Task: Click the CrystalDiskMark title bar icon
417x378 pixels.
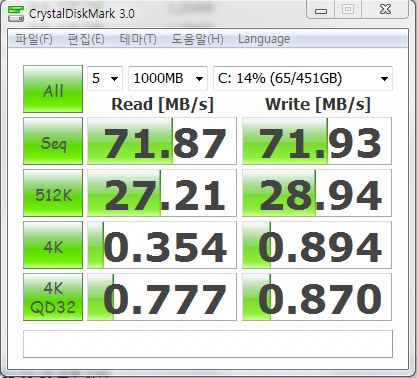Action: [15, 14]
